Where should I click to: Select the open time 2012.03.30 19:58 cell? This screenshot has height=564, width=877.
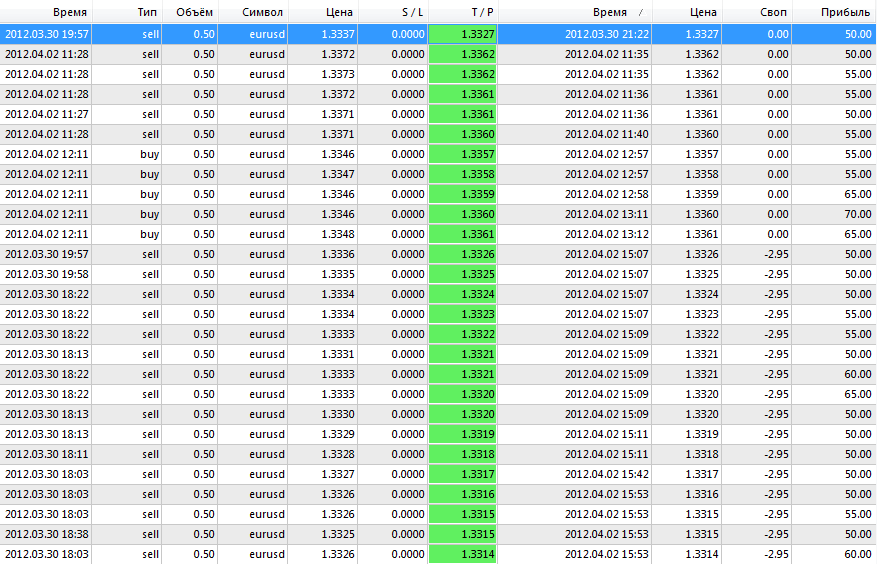tap(46, 274)
